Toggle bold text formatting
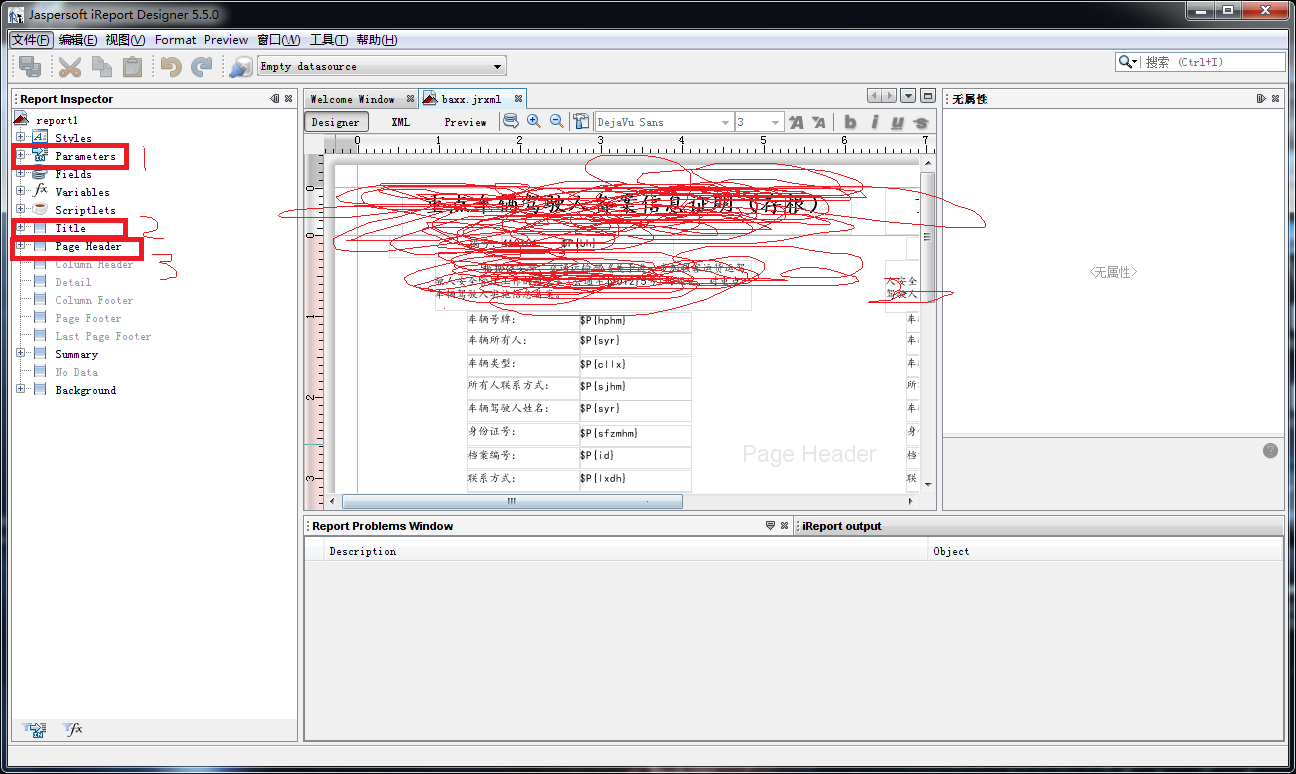Image resolution: width=1296 pixels, height=774 pixels. [x=850, y=122]
